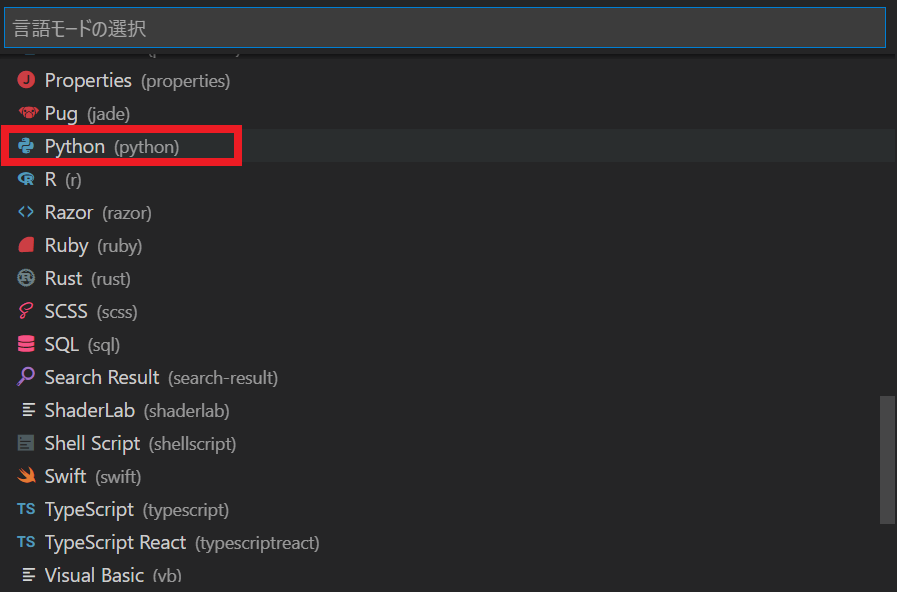This screenshot has width=897, height=592.
Task: Click the TS icon beside TypeScript (typescript)
Action: [26, 508]
